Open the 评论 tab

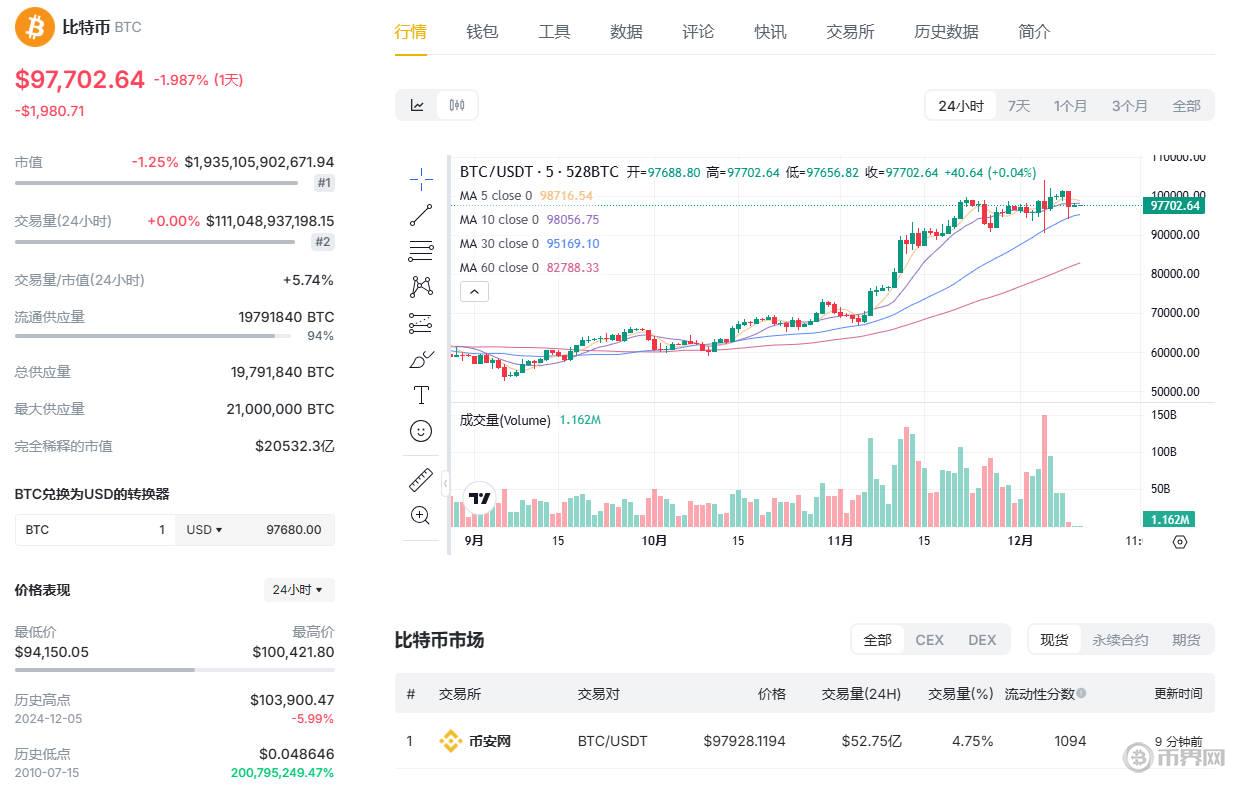point(698,32)
